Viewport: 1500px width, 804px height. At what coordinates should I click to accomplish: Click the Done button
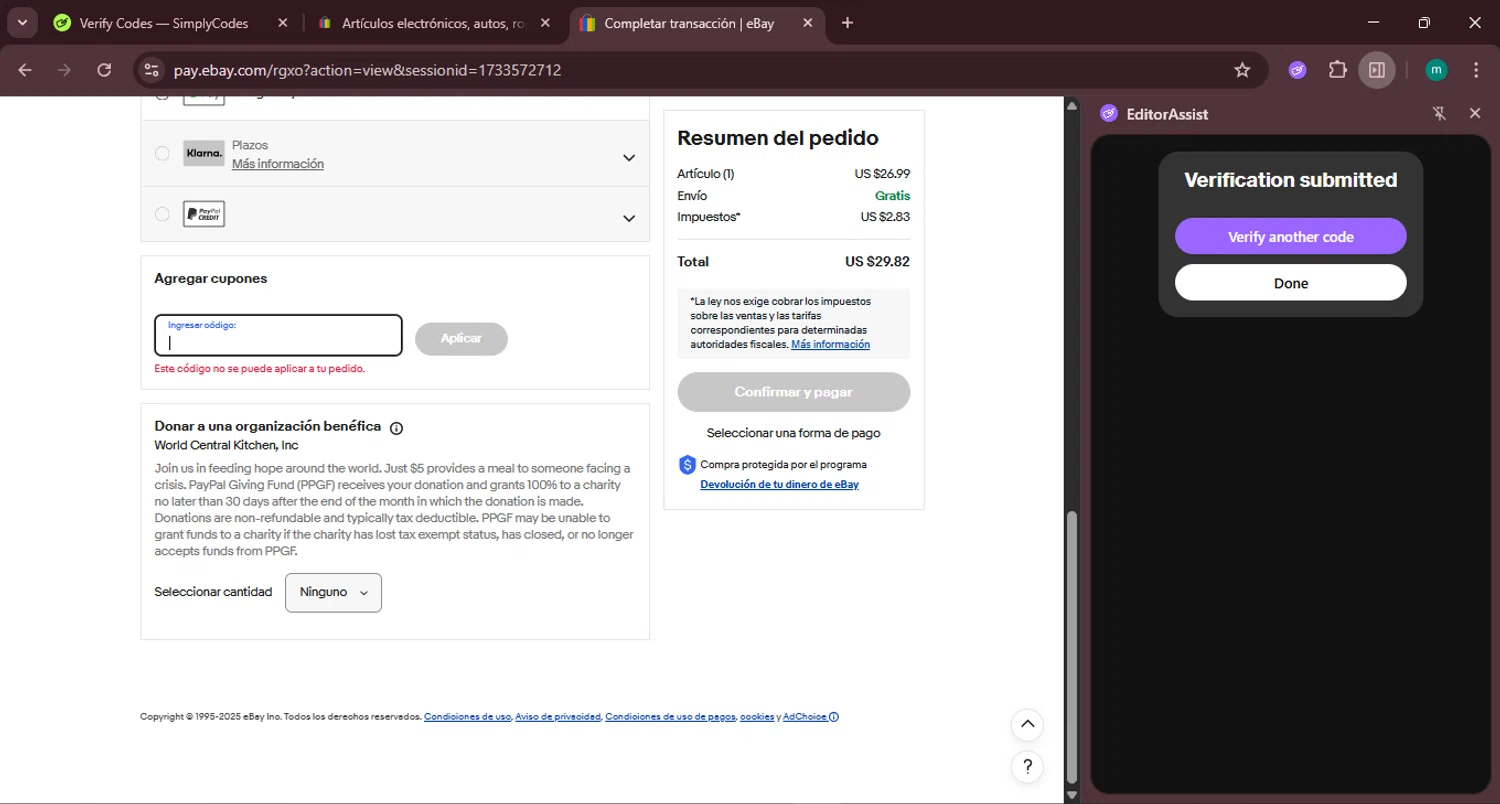[x=1290, y=283]
